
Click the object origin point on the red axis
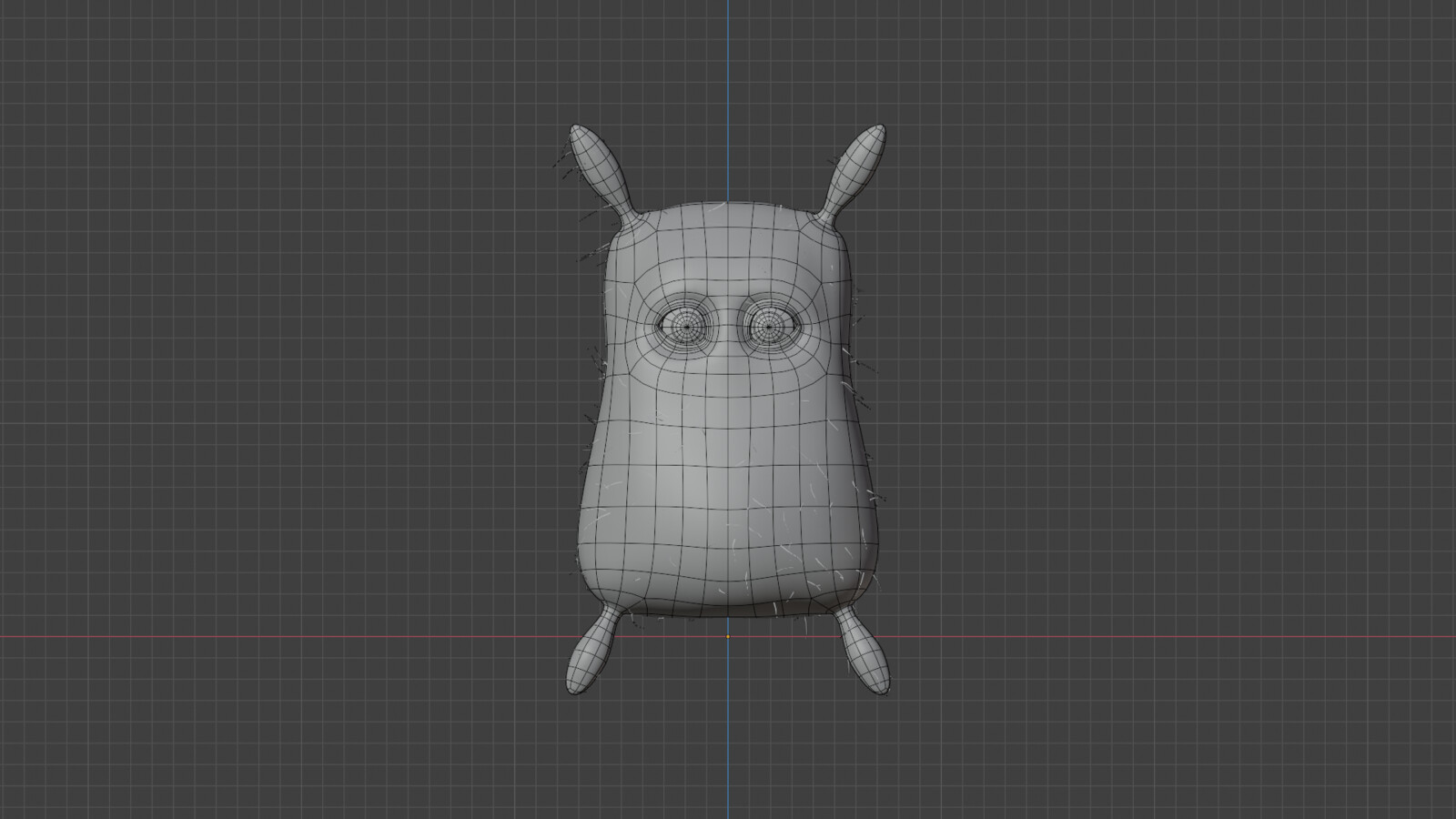[729, 638]
